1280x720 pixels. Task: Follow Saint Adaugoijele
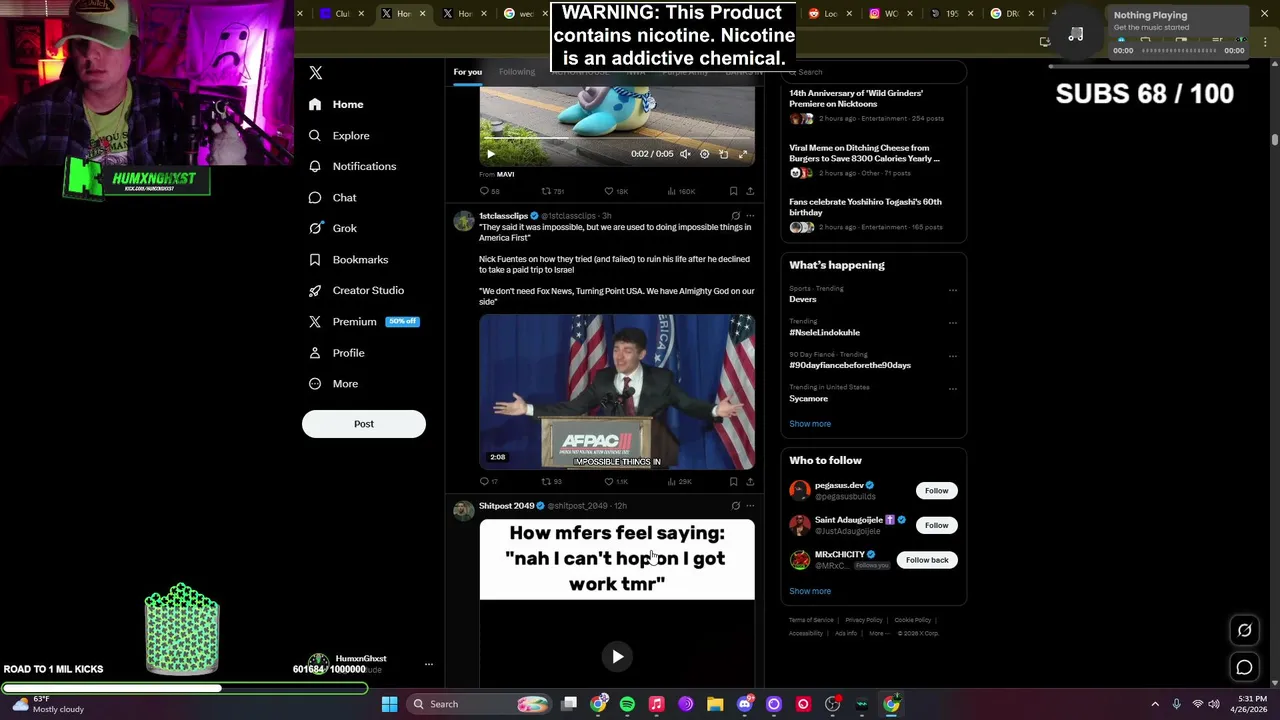point(936,525)
